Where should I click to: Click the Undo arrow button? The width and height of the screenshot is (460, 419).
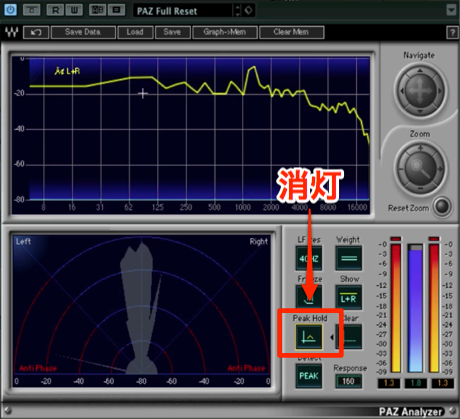click(x=36, y=32)
